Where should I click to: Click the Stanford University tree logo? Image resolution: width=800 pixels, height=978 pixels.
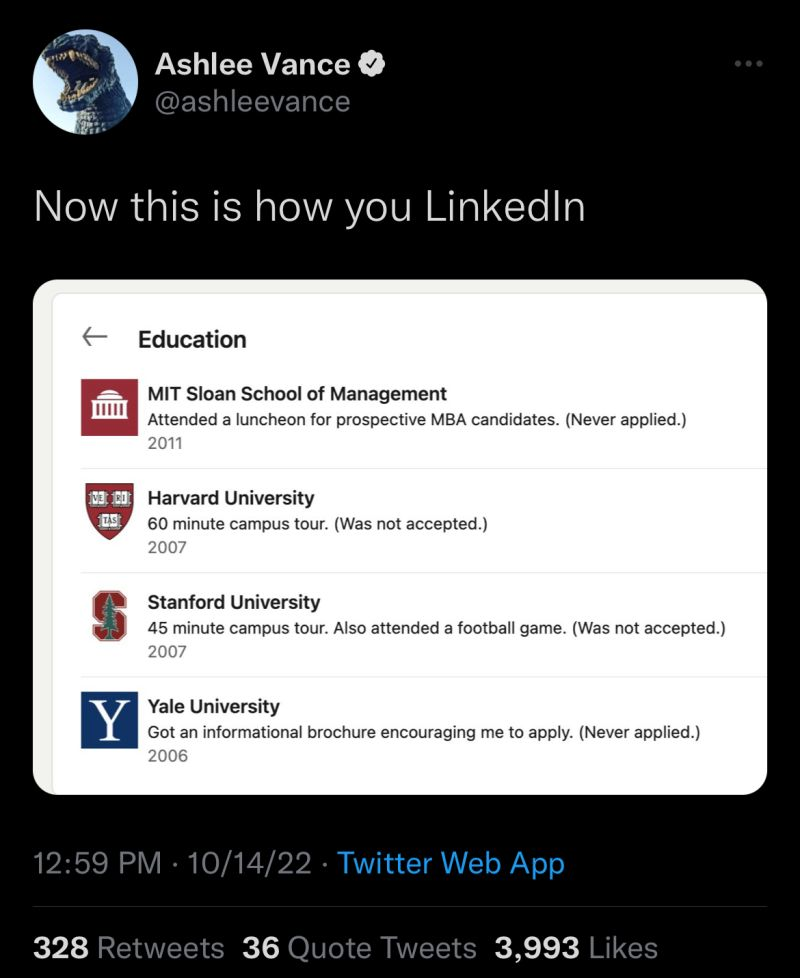[x=109, y=615]
